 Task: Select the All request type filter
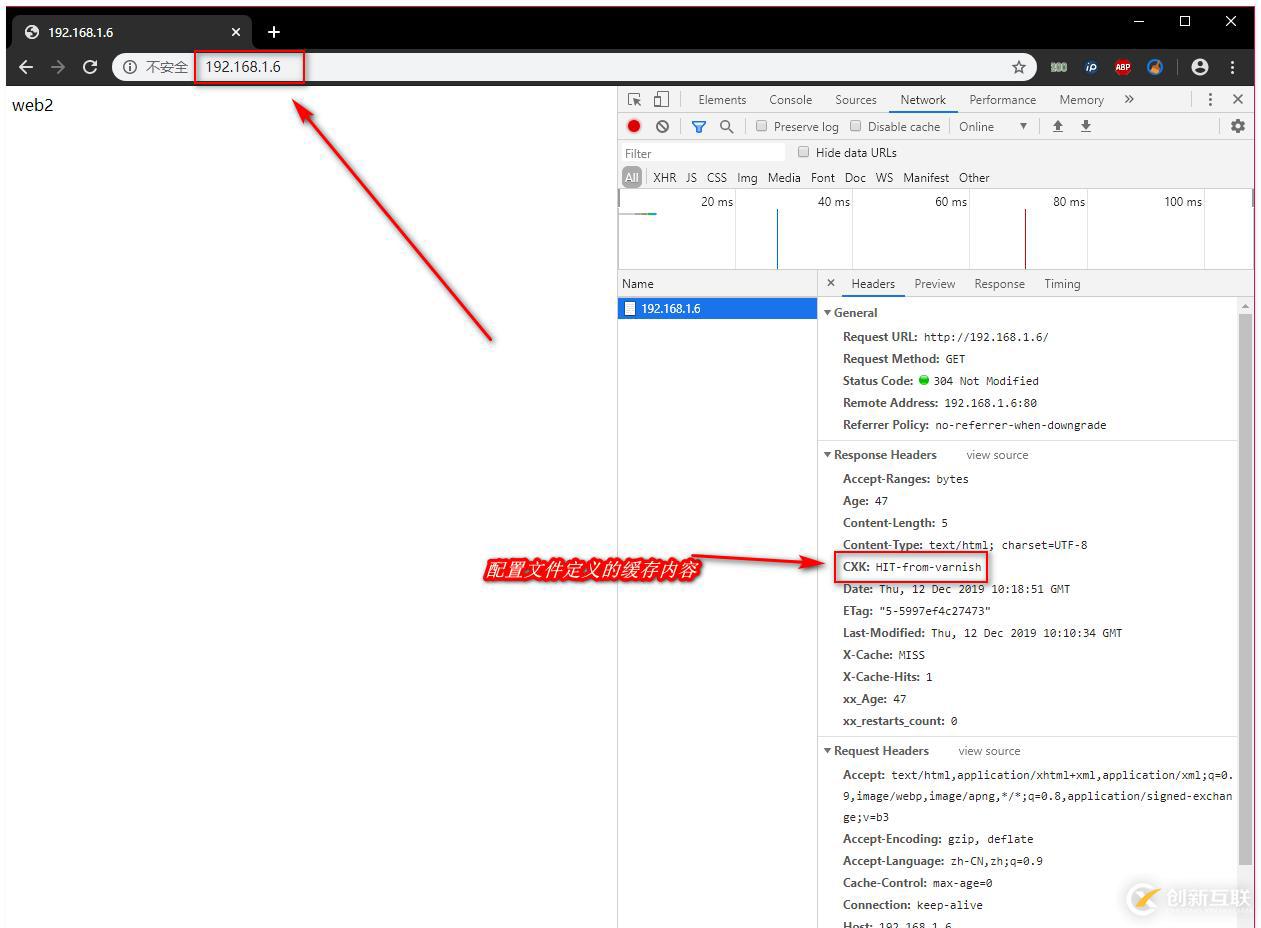(632, 177)
